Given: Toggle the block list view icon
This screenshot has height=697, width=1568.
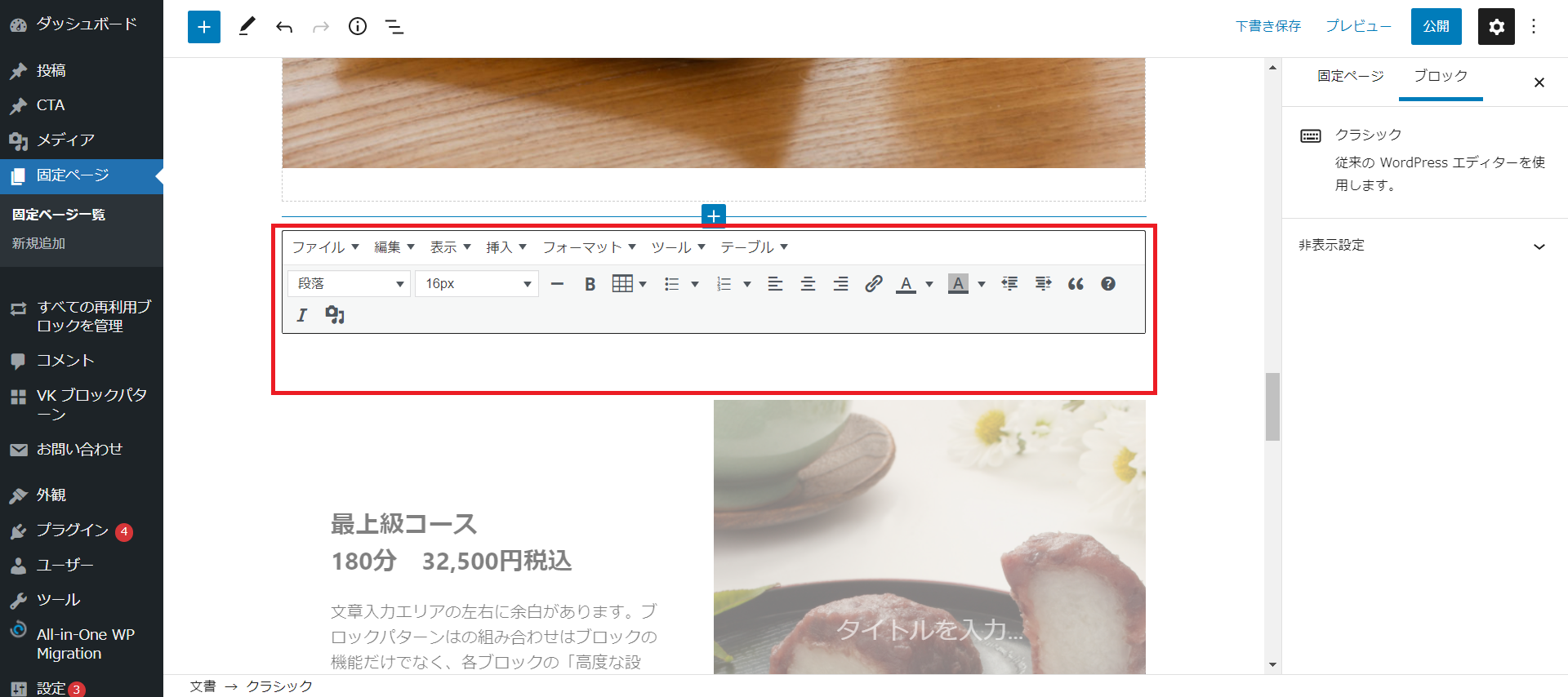Looking at the screenshot, I should point(394,27).
